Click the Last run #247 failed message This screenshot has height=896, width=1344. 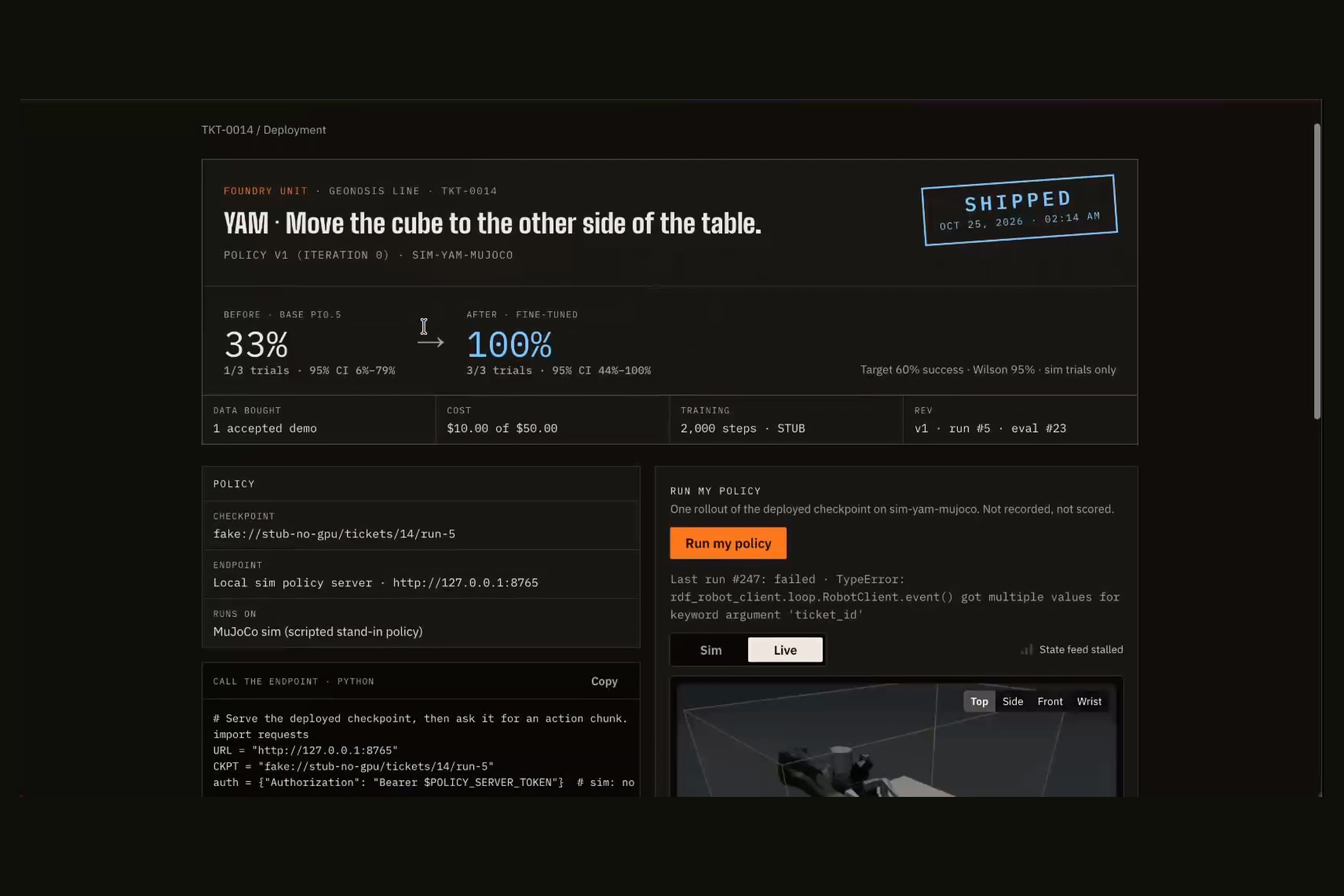pyautogui.click(x=895, y=597)
